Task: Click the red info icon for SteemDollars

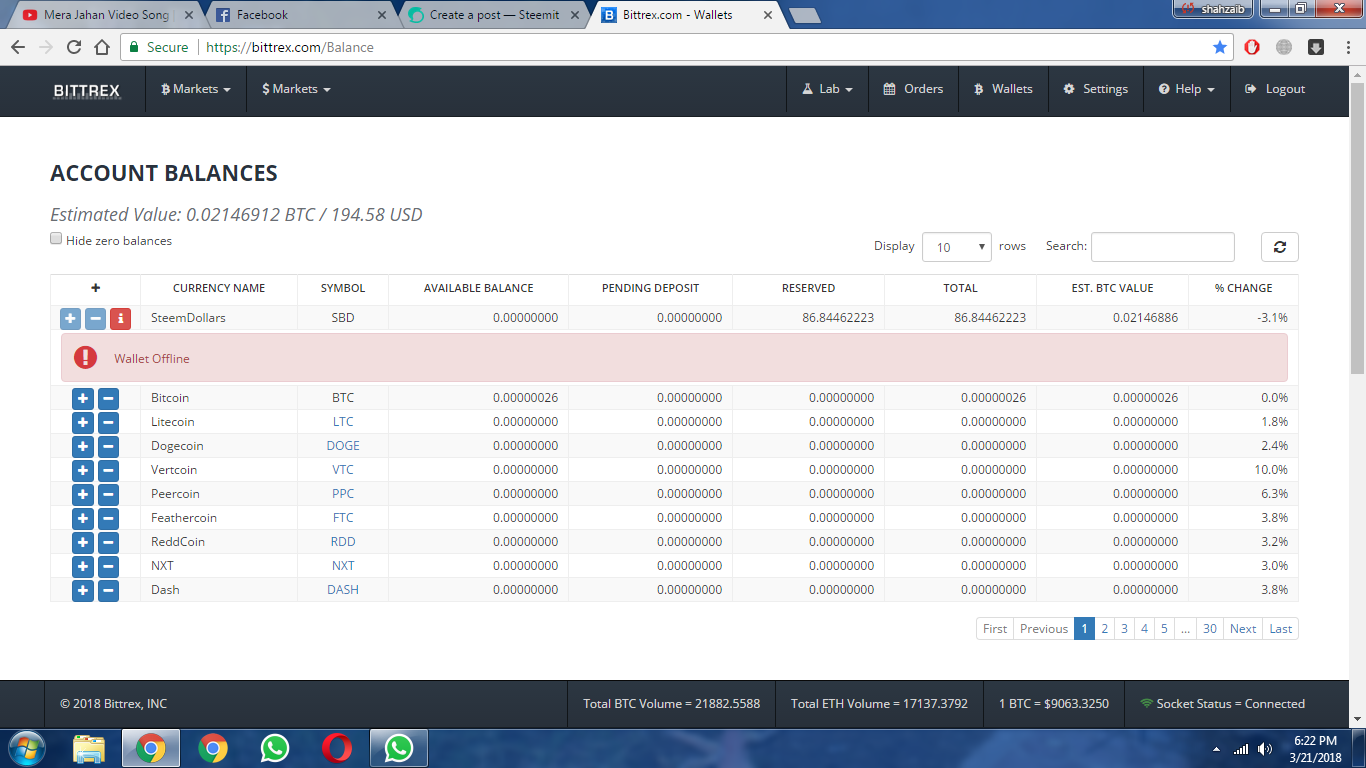Action: pos(120,318)
